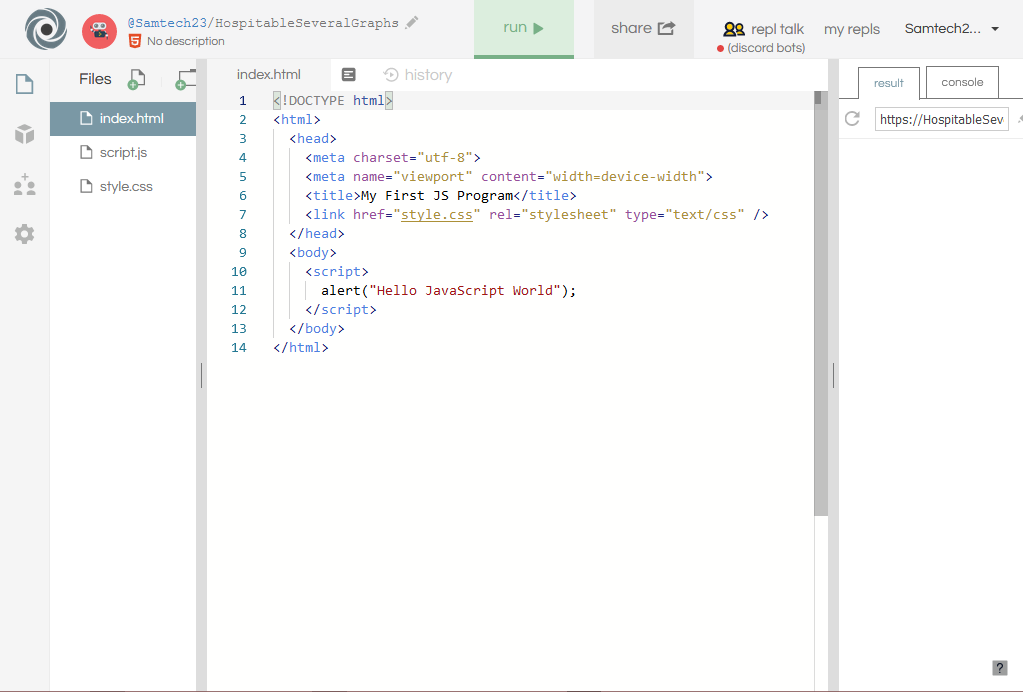The image size is (1023, 692).
Task: Switch to the result tab
Action: tap(889, 83)
